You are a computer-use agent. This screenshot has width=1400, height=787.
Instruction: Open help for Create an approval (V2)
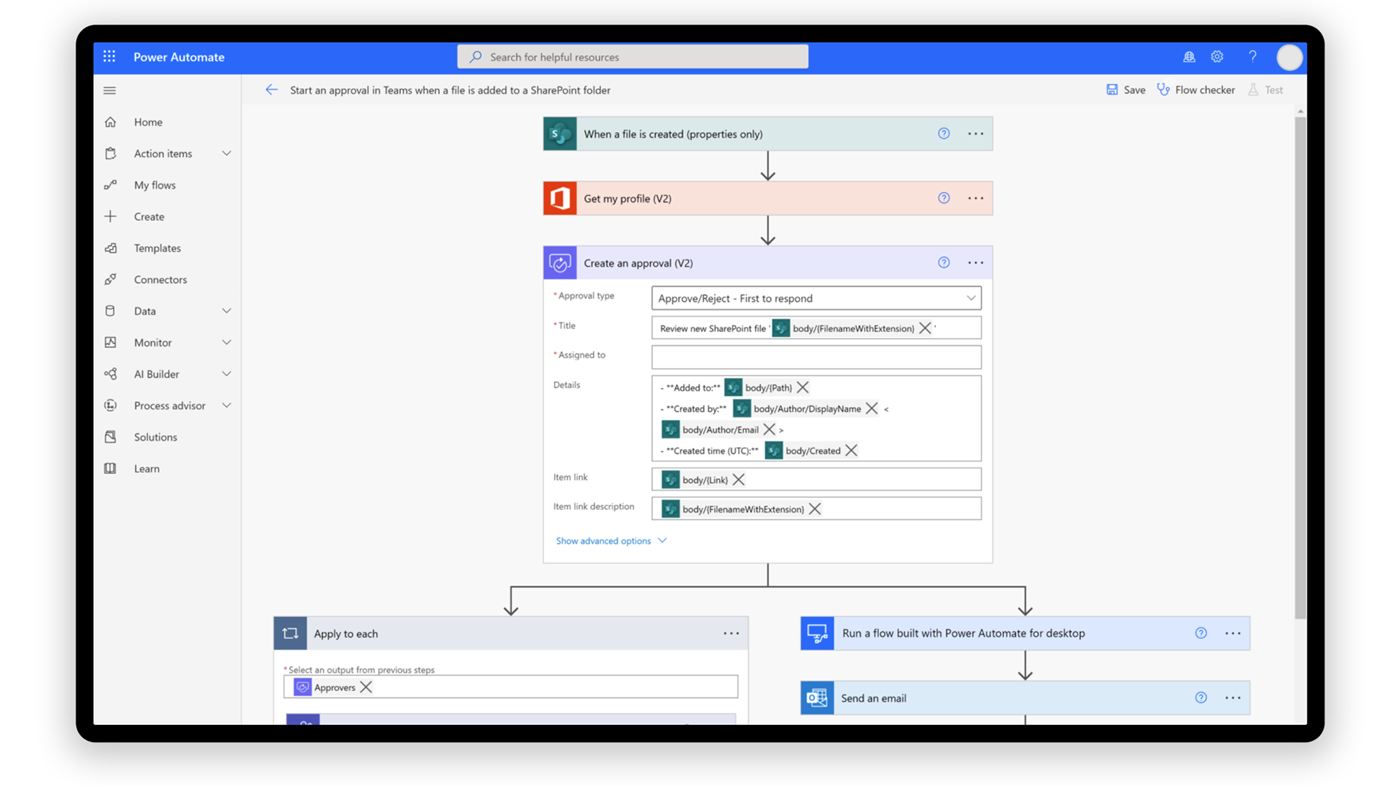tap(944, 263)
